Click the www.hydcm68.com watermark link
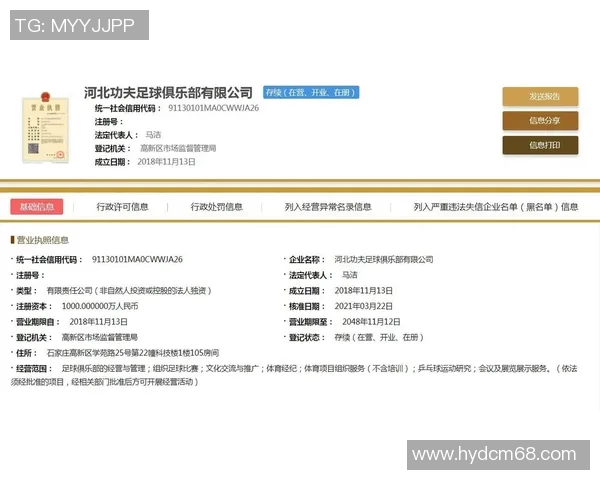The image size is (600, 480). click(498, 454)
